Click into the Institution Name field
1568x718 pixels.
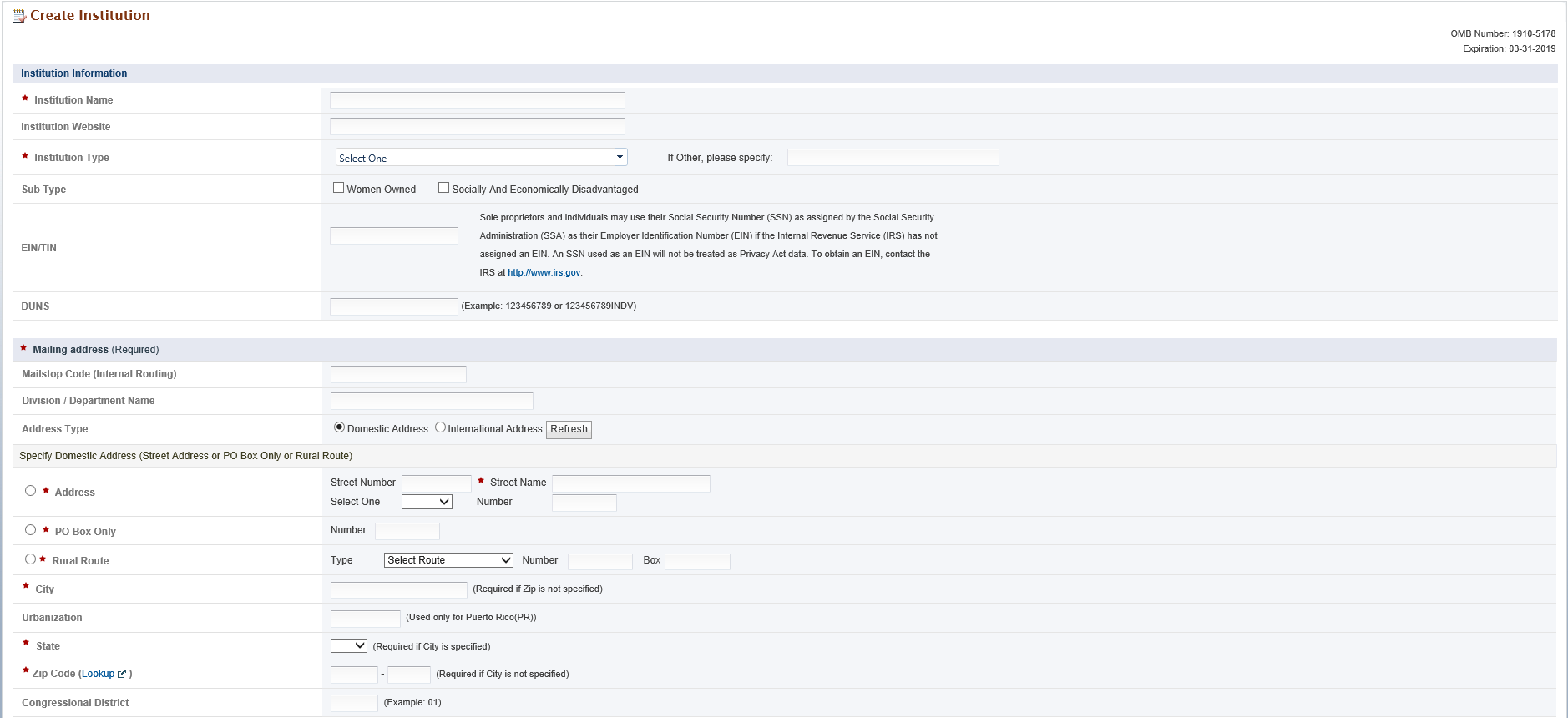click(x=477, y=100)
